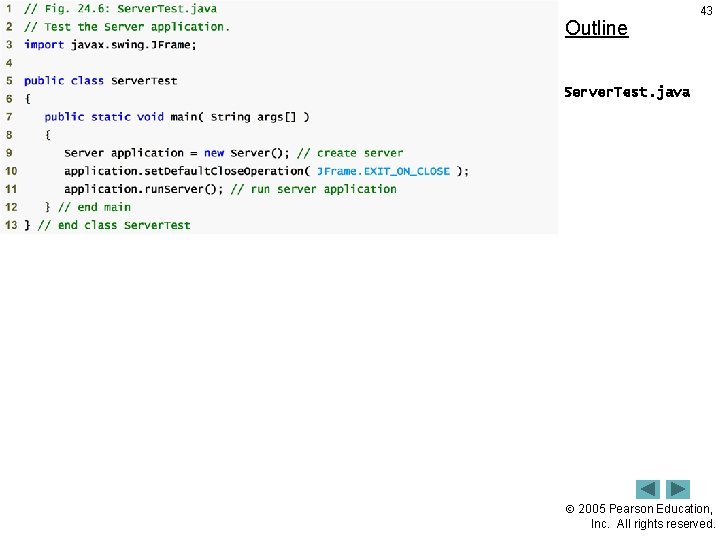
Task: Go to the next slide arrow
Action: (678, 489)
